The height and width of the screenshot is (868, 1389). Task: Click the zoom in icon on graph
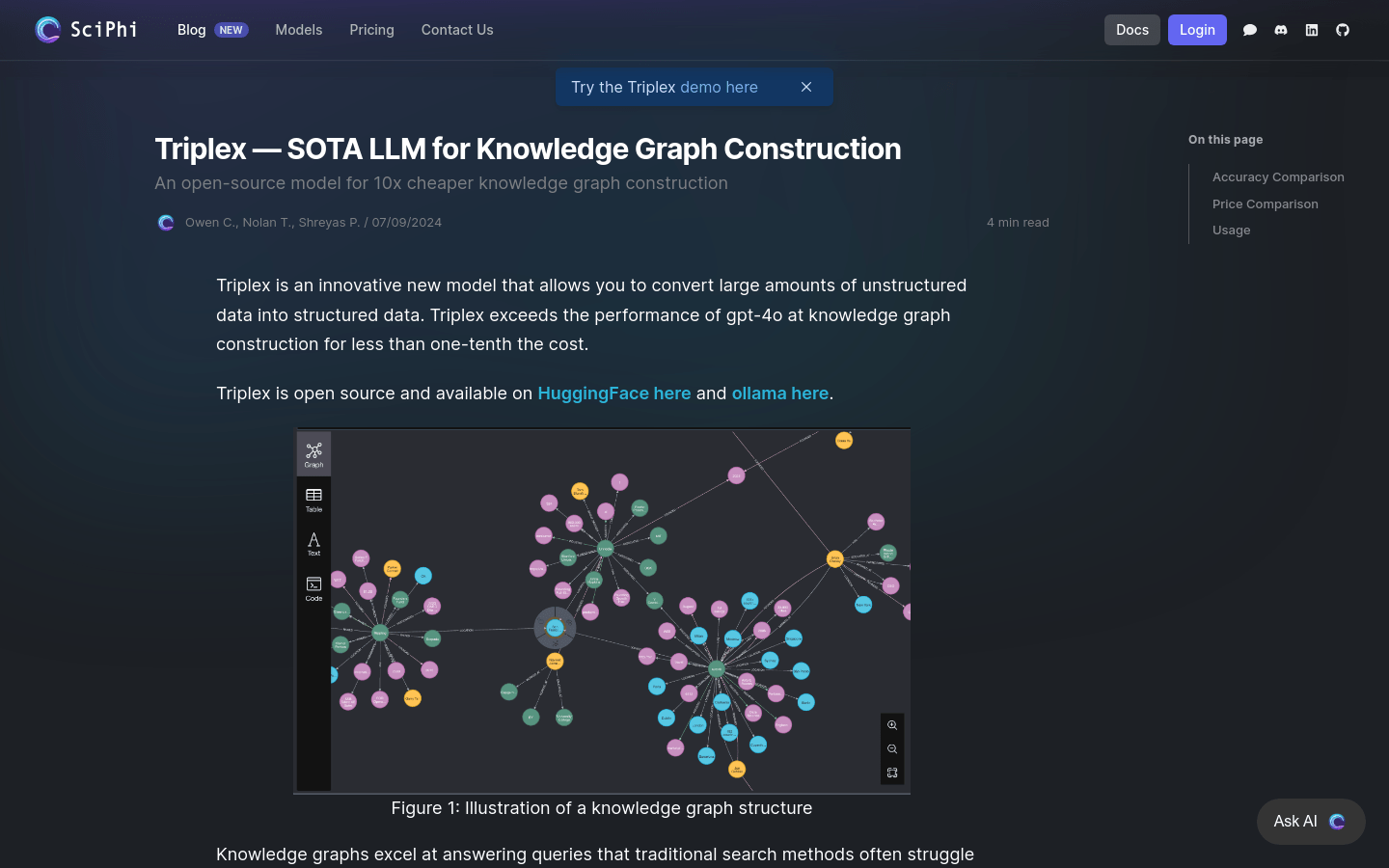pos(892,725)
